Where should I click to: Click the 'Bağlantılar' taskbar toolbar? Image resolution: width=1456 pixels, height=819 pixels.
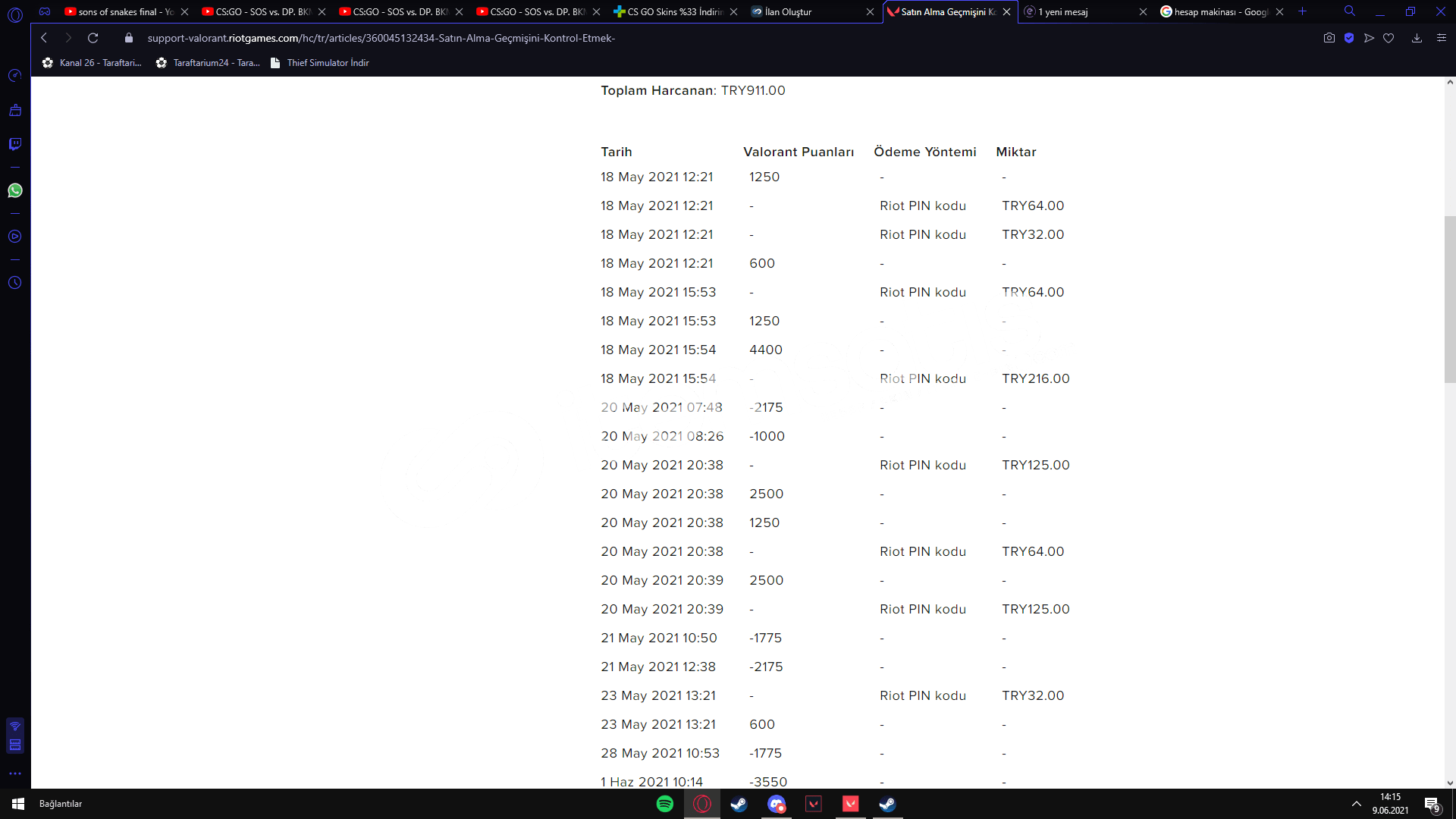pos(61,804)
